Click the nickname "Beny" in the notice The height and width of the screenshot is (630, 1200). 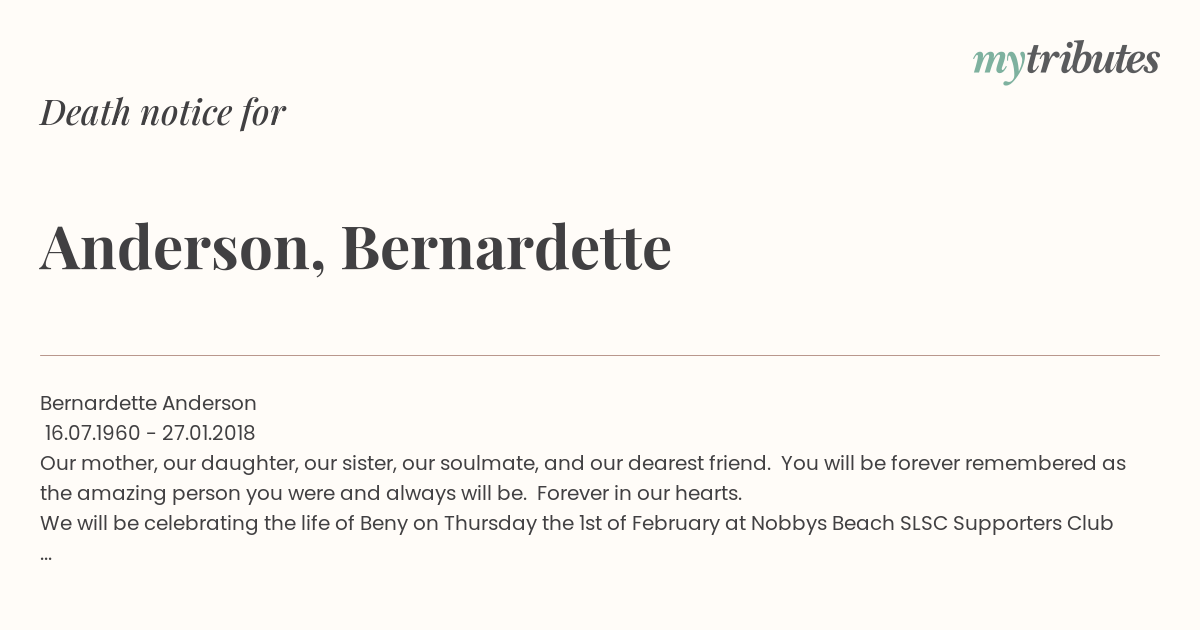pos(384,523)
